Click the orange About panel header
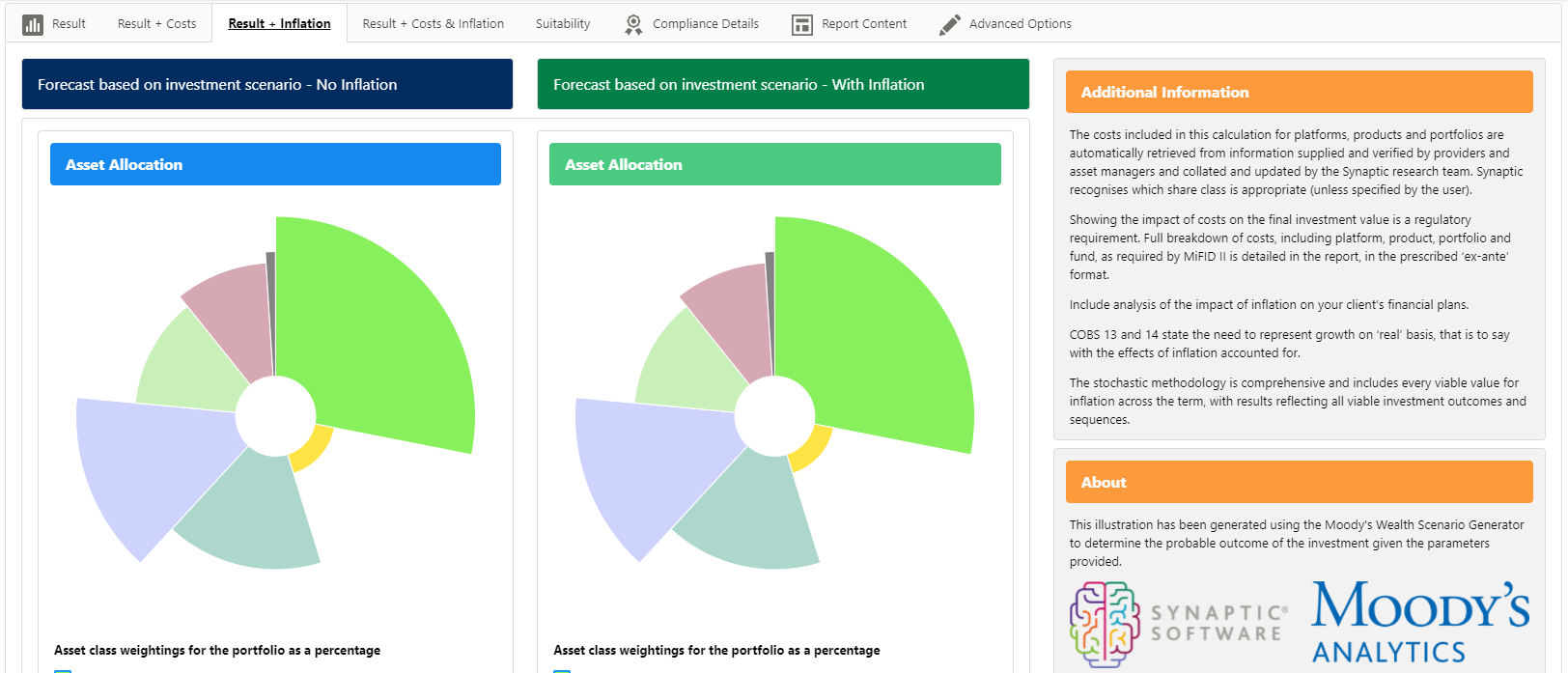The width and height of the screenshot is (1568, 673). coord(1299,482)
